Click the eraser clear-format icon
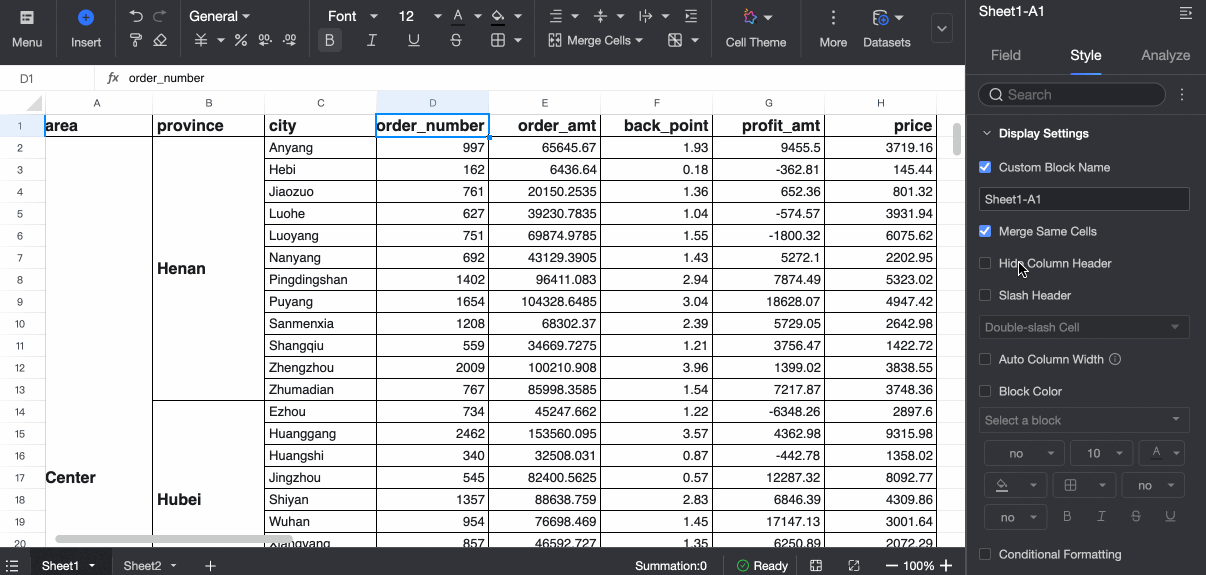Viewport: 1206px width, 575px height. pyautogui.click(x=160, y=40)
